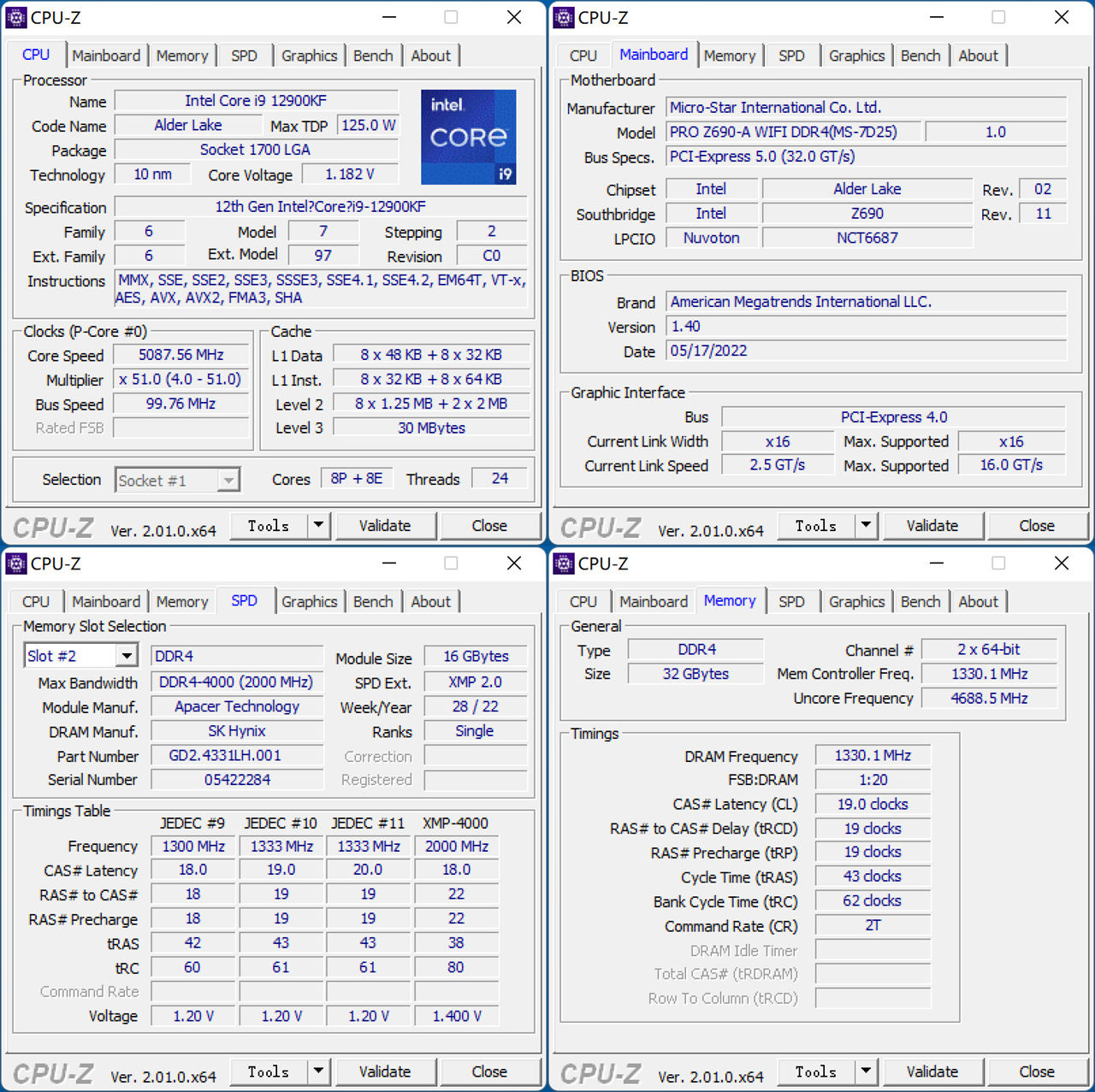Click the CPU-Z logo in the Memory window status bar
1095x1092 pixels.
[599, 1073]
